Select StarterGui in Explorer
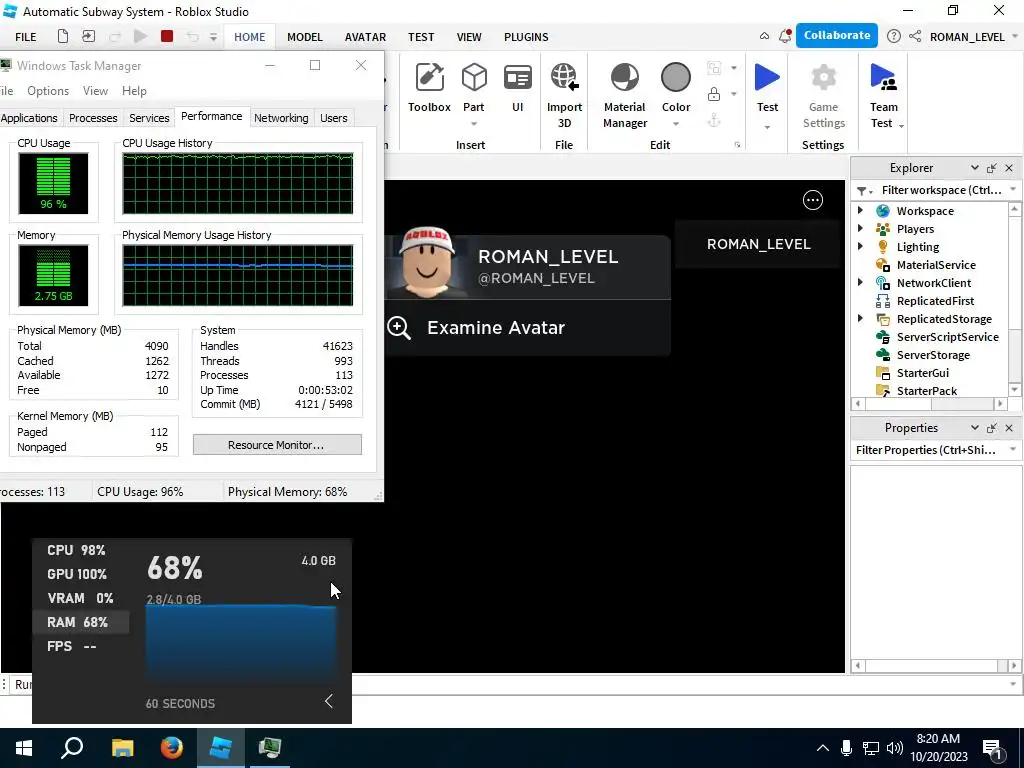The width and height of the screenshot is (1024, 768). [x=922, y=373]
